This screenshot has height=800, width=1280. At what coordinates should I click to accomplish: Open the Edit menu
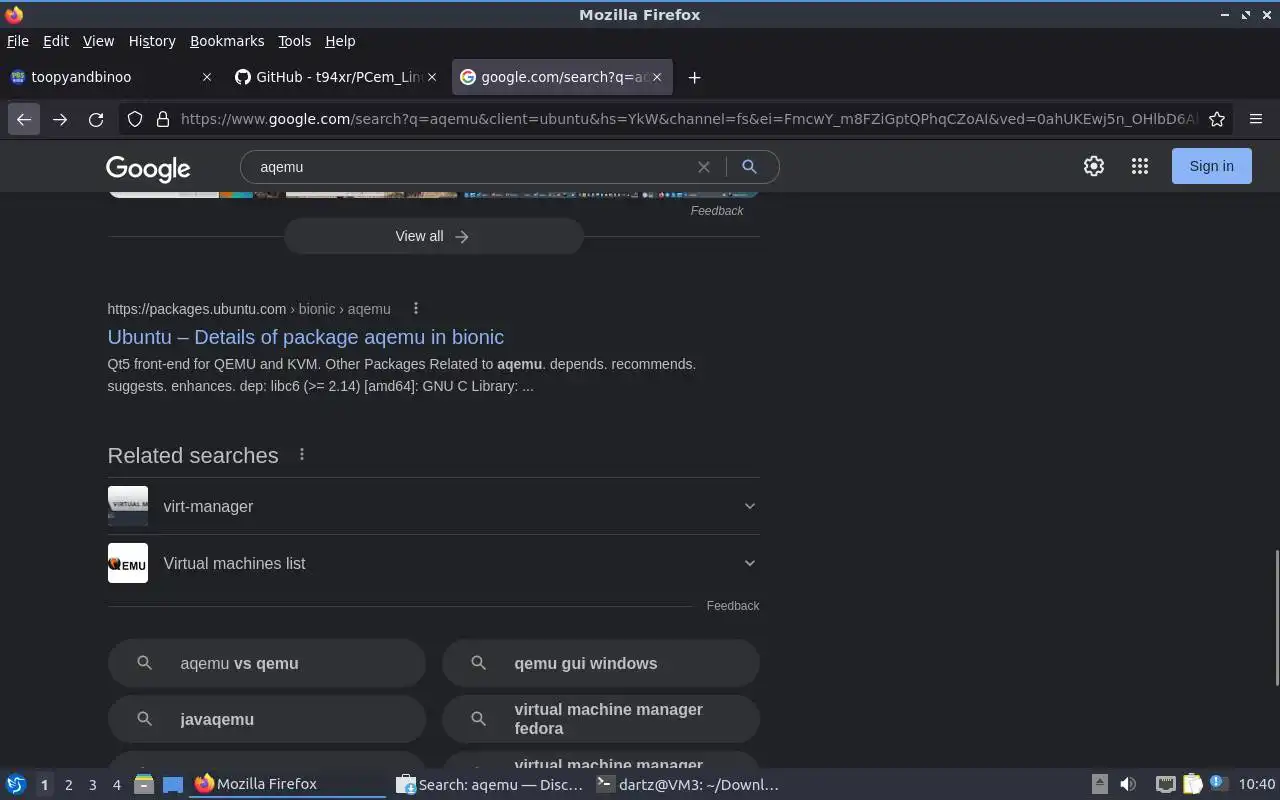pos(56,41)
